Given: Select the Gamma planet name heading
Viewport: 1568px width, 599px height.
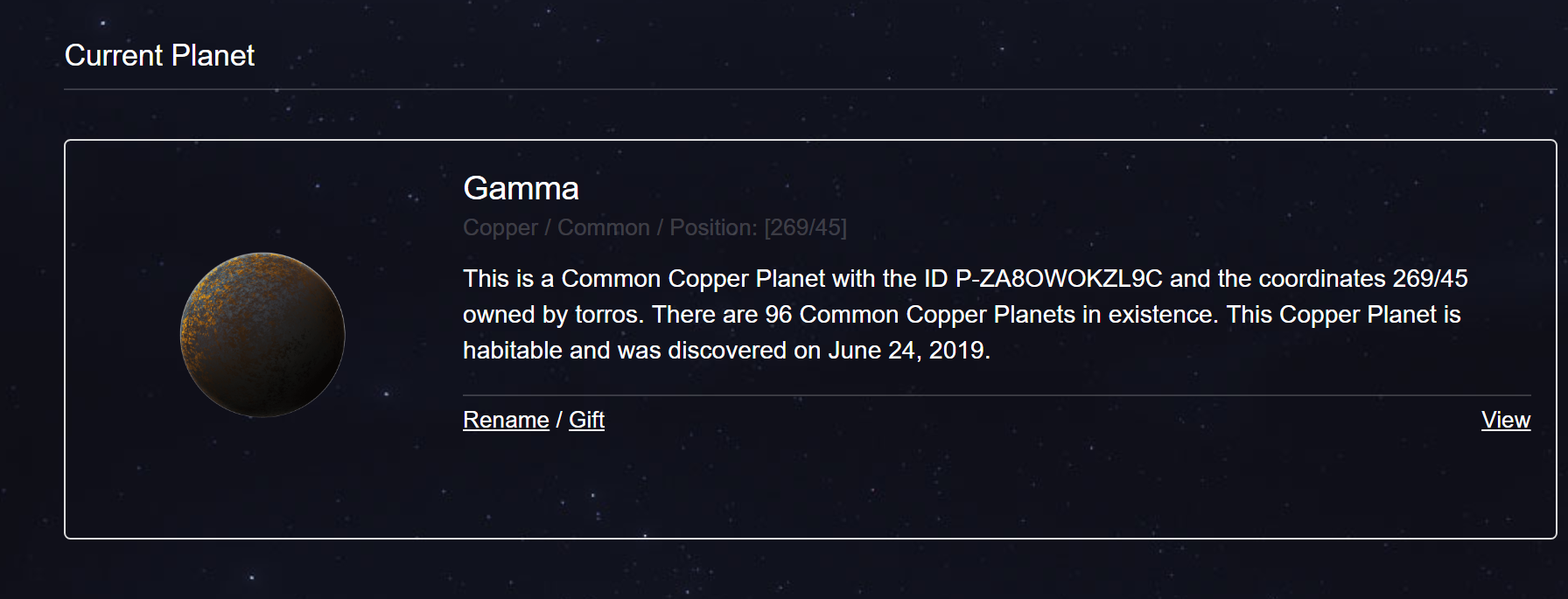Looking at the screenshot, I should tap(521, 189).
